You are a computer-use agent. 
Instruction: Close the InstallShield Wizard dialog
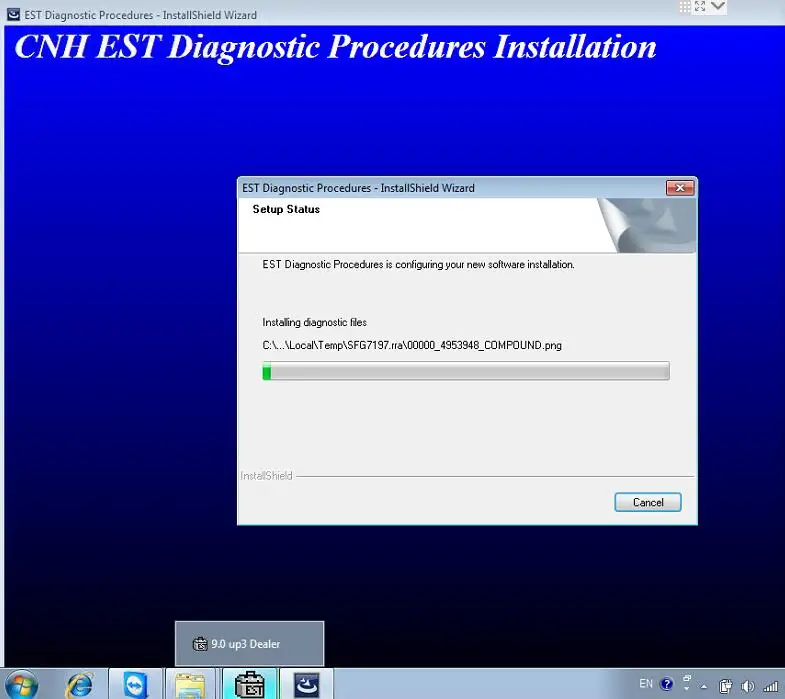[x=679, y=188]
